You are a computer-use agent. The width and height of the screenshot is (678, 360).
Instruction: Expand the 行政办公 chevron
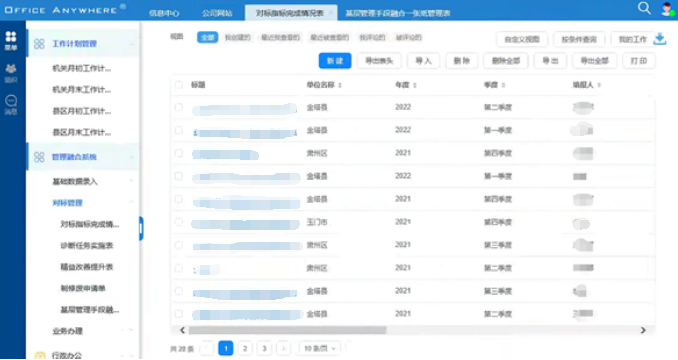tap(131, 355)
